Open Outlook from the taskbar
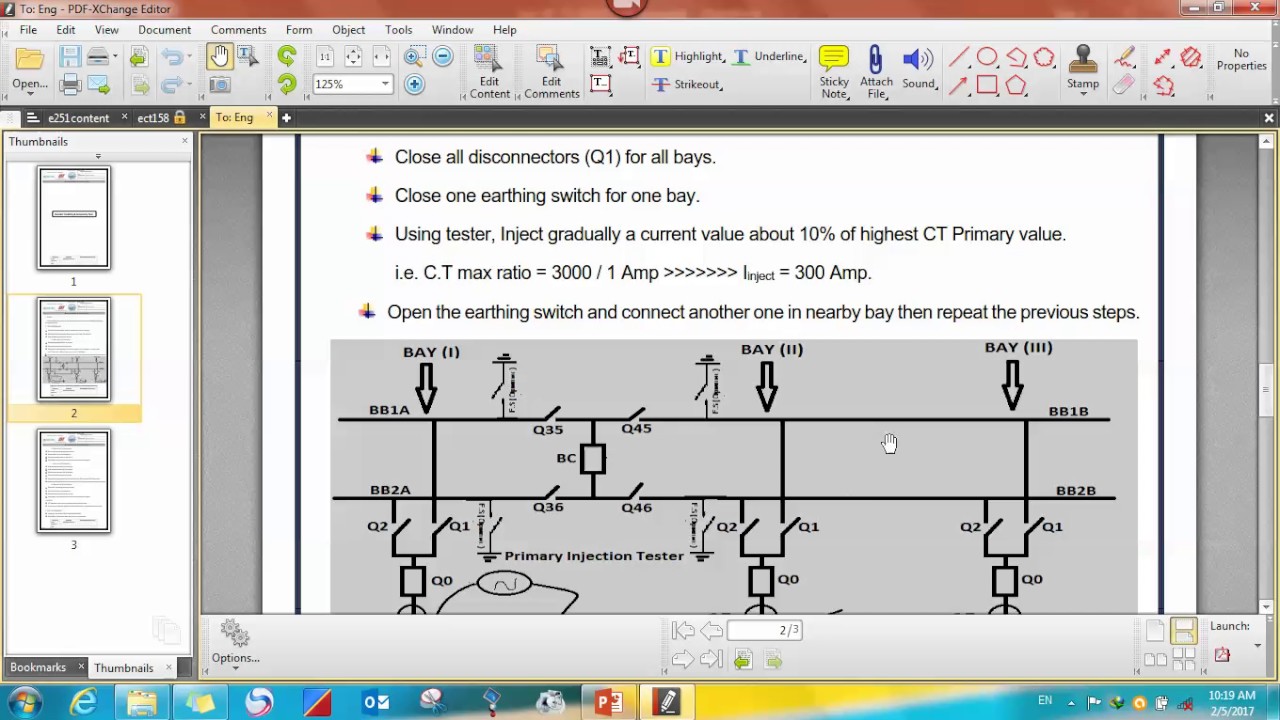 coord(376,703)
